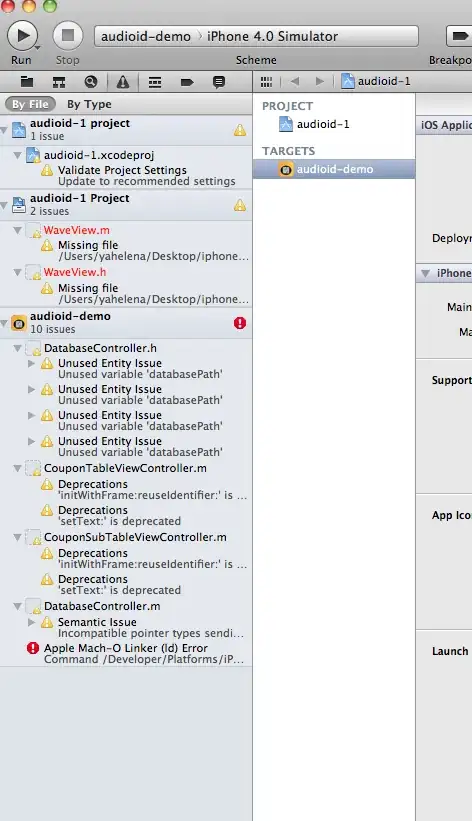The image size is (472, 821).
Task: Open the Log navigator icon
Action: (x=219, y=82)
